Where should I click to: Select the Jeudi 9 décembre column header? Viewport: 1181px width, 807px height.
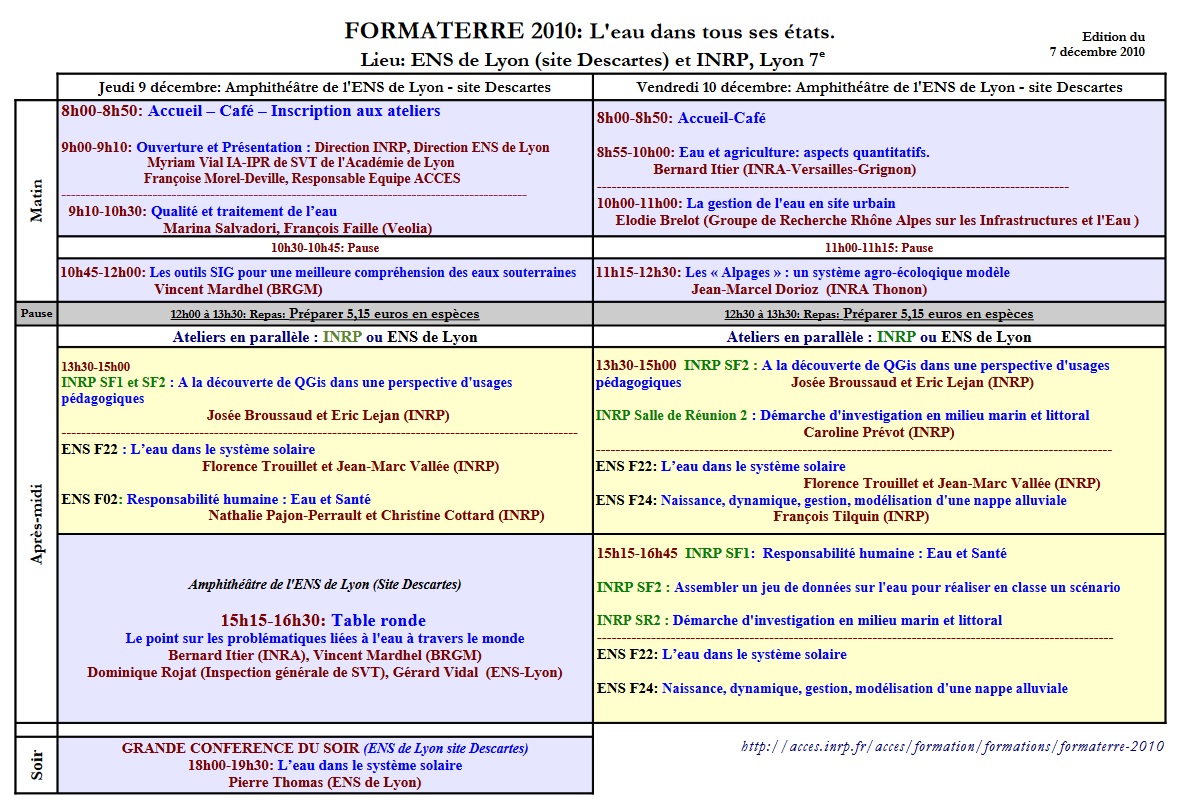click(325, 87)
